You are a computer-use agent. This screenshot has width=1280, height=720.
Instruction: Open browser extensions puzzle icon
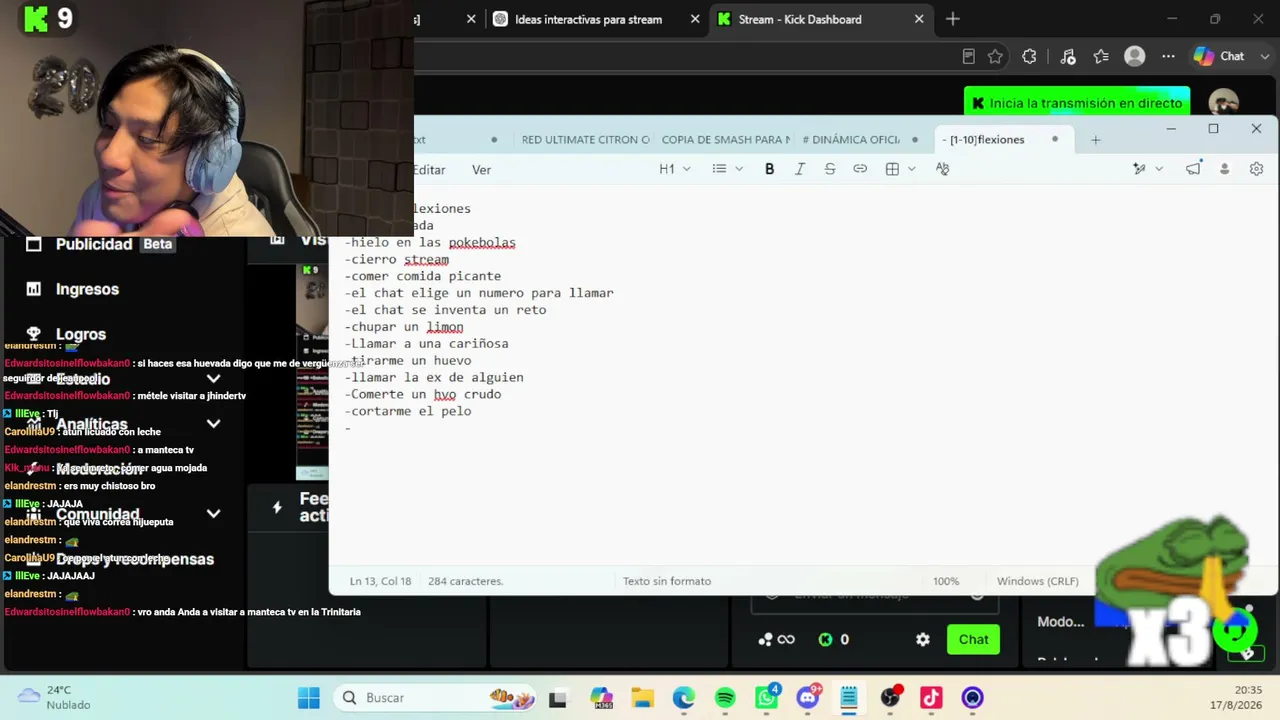tap(1029, 56)
